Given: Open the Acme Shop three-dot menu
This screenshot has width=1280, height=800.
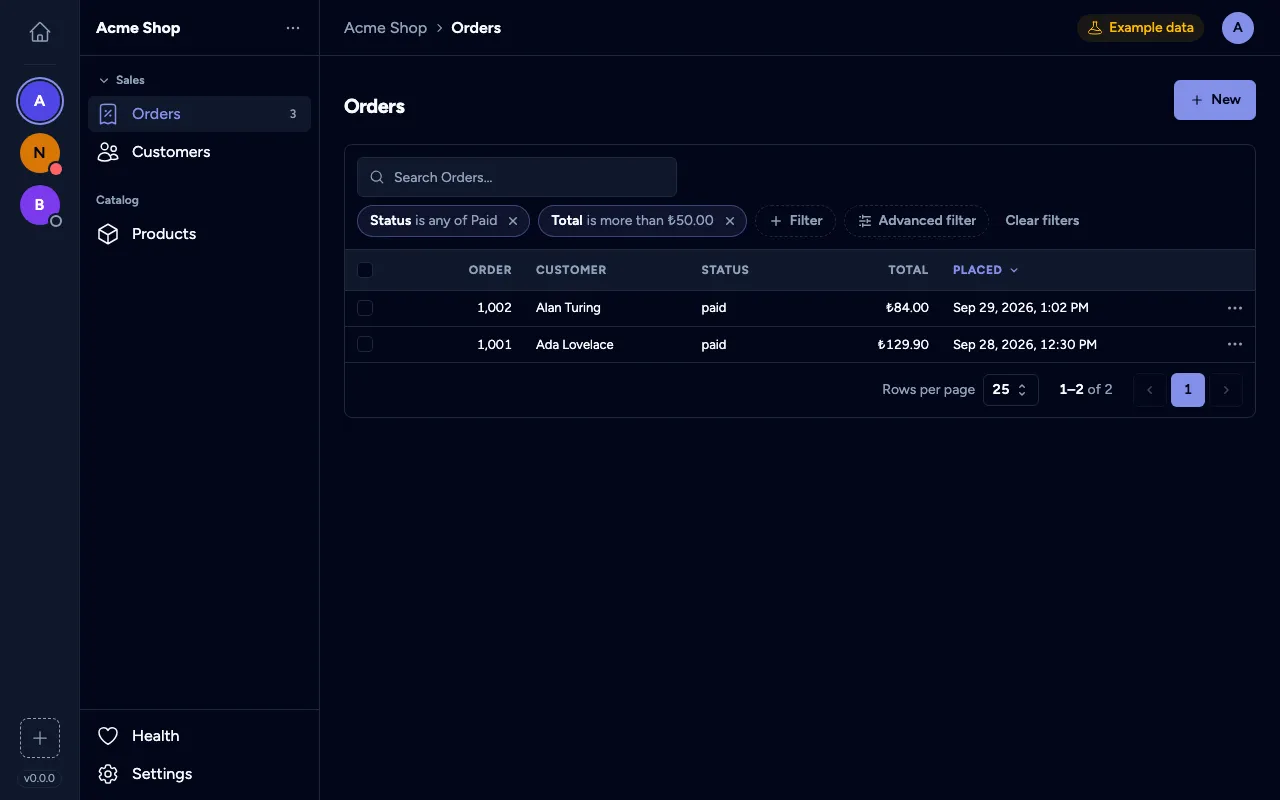Looking at the screenshot, I should 293,28.
